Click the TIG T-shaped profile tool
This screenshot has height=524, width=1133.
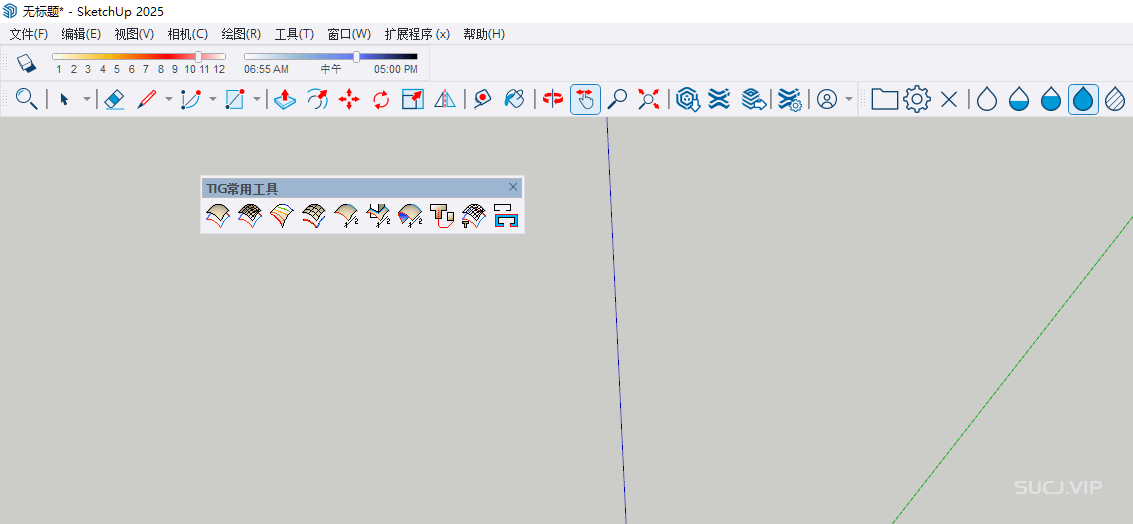(441, 216)
